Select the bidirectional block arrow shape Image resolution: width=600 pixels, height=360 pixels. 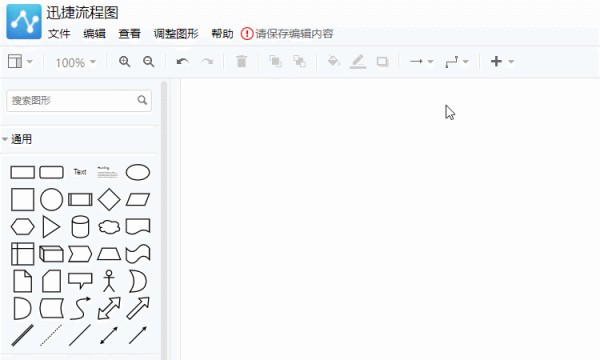pyautogui.click(x=109, y=308)
